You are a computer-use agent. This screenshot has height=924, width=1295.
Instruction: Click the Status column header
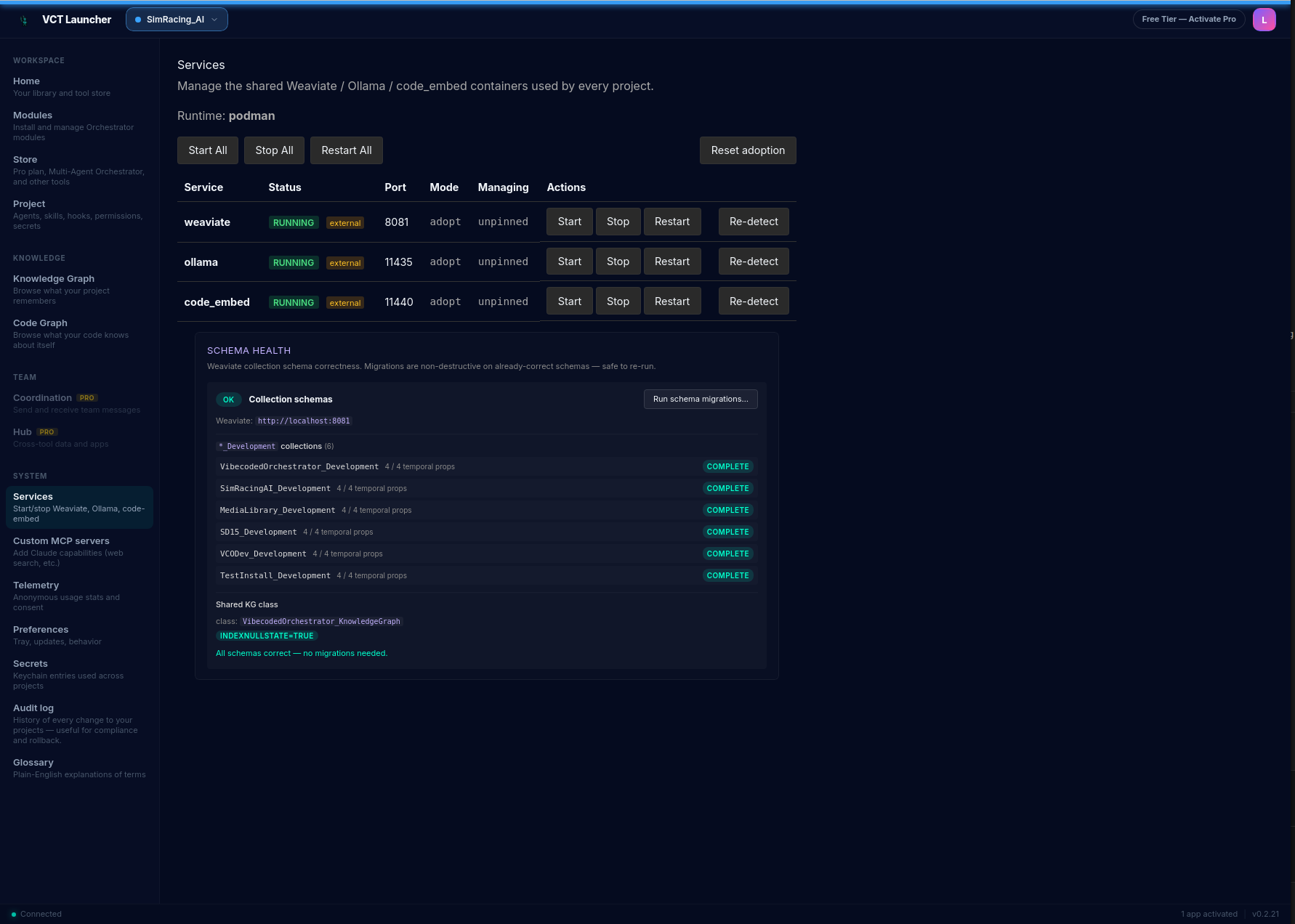(x=285, y=187)
